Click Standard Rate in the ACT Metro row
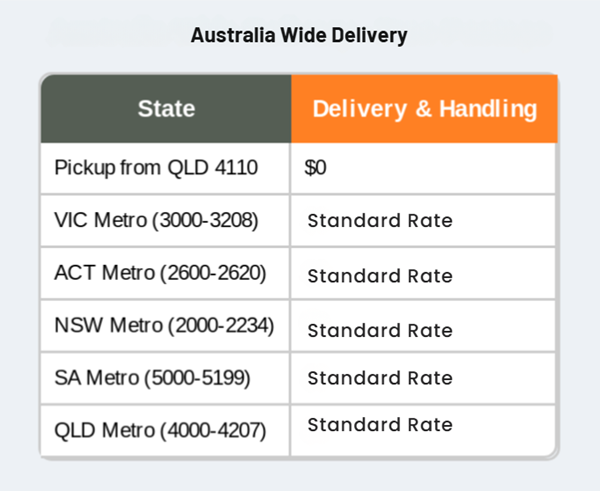600x491 pixels. 380,276
